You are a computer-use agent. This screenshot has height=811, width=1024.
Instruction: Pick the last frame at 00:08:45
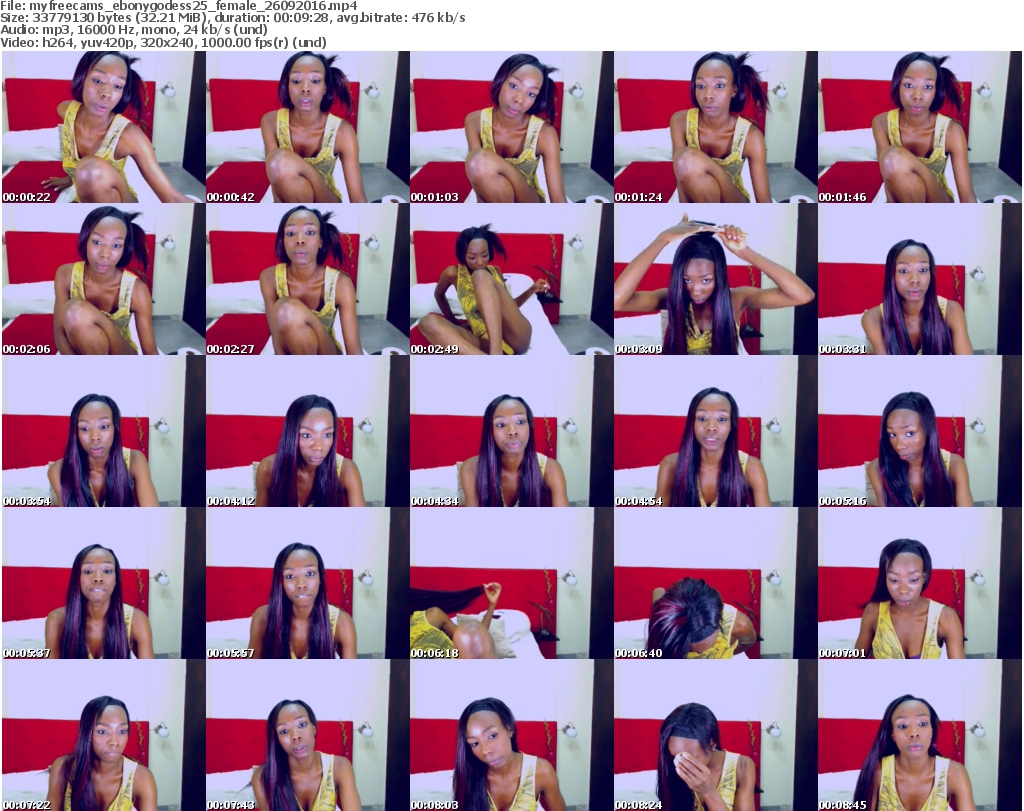(x=920, y=735)
